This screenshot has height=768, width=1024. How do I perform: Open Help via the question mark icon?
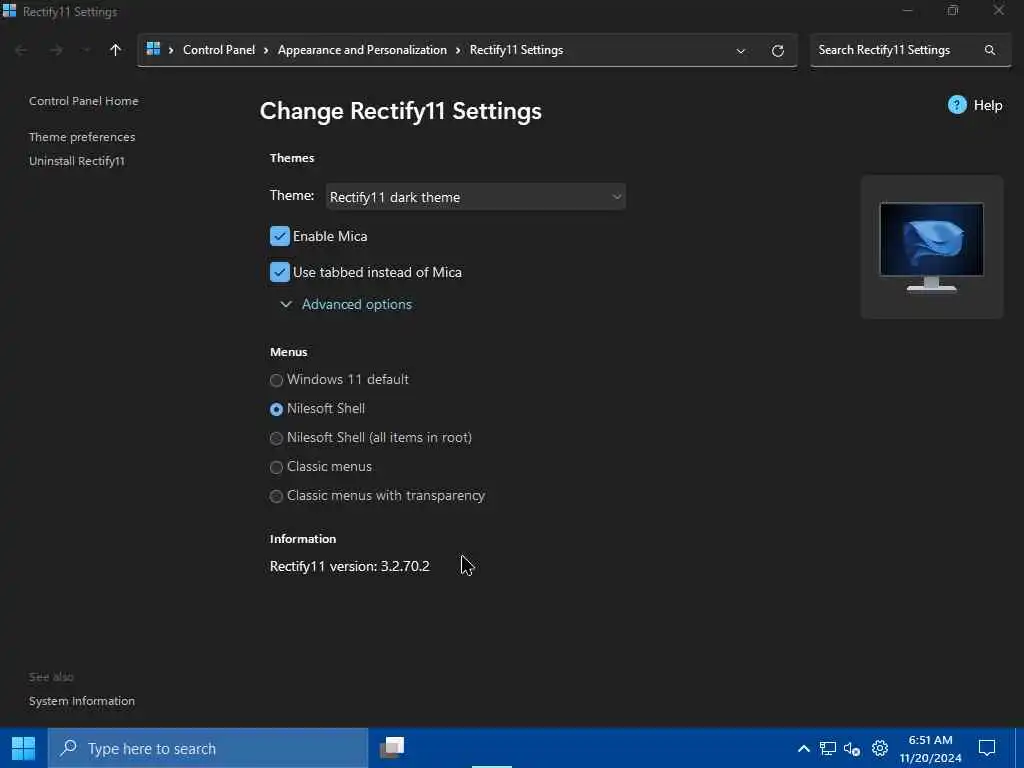[x=957, y=104]
